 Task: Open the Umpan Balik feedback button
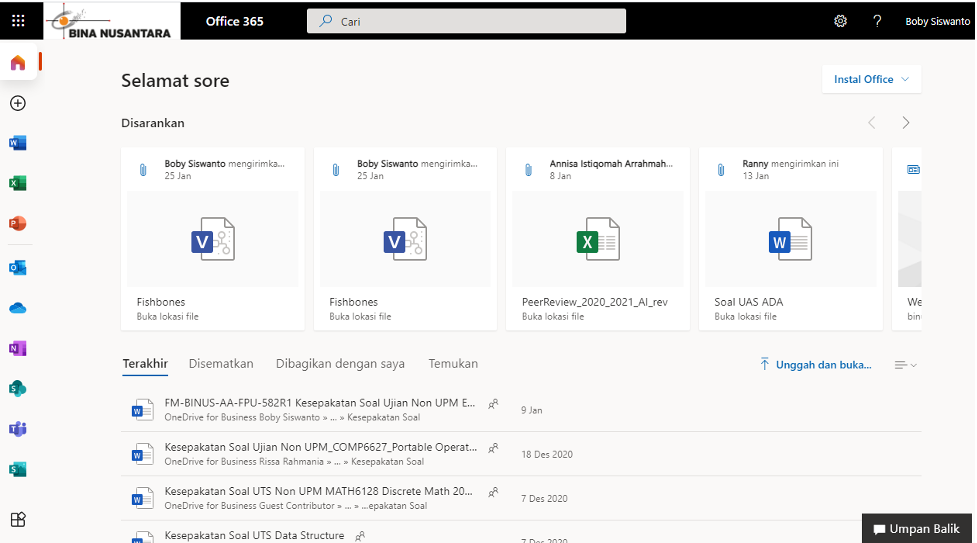pos(917,529)
